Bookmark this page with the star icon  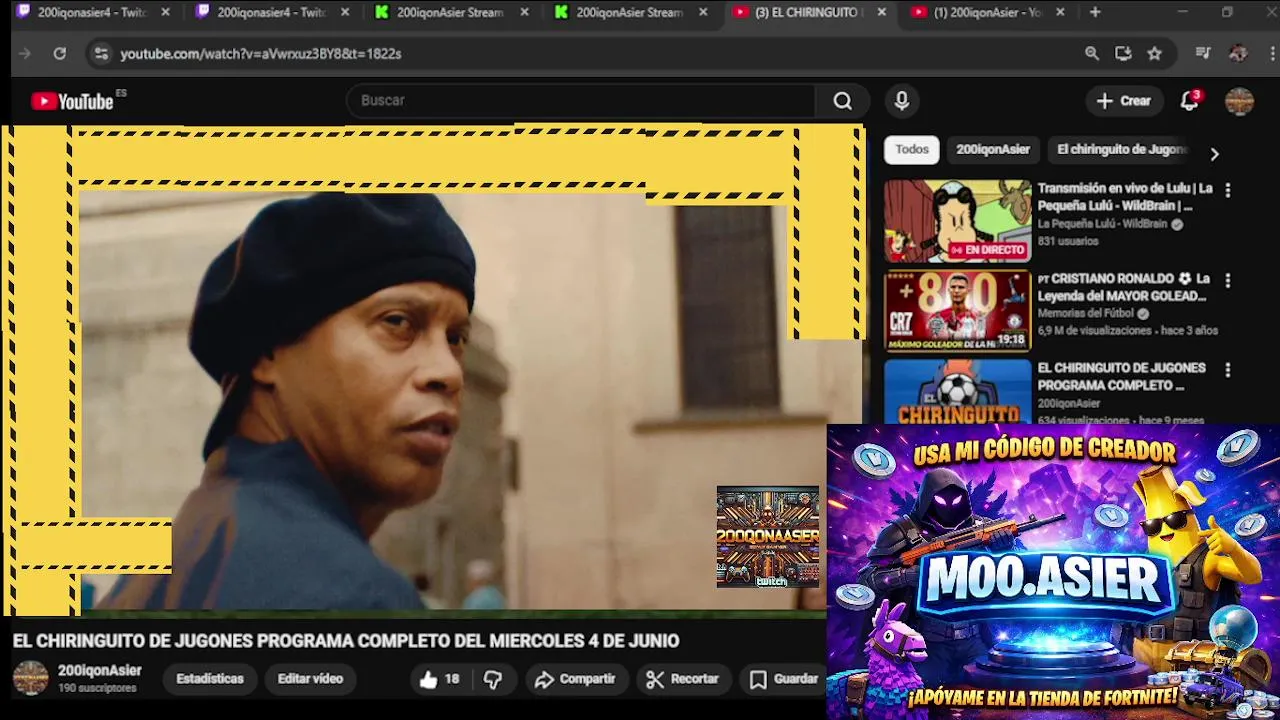(1155, 54)
